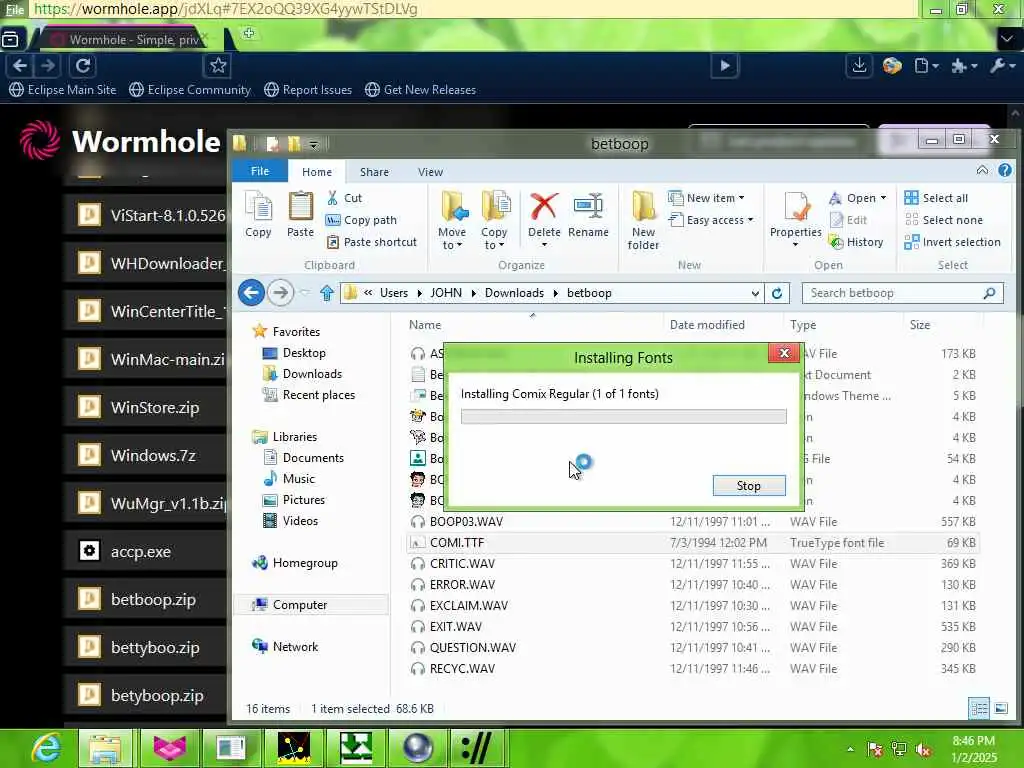Switch to the View ribbon tab
Screen dimensions: 1024x768
pyautogui.click(x=430, y=172)
